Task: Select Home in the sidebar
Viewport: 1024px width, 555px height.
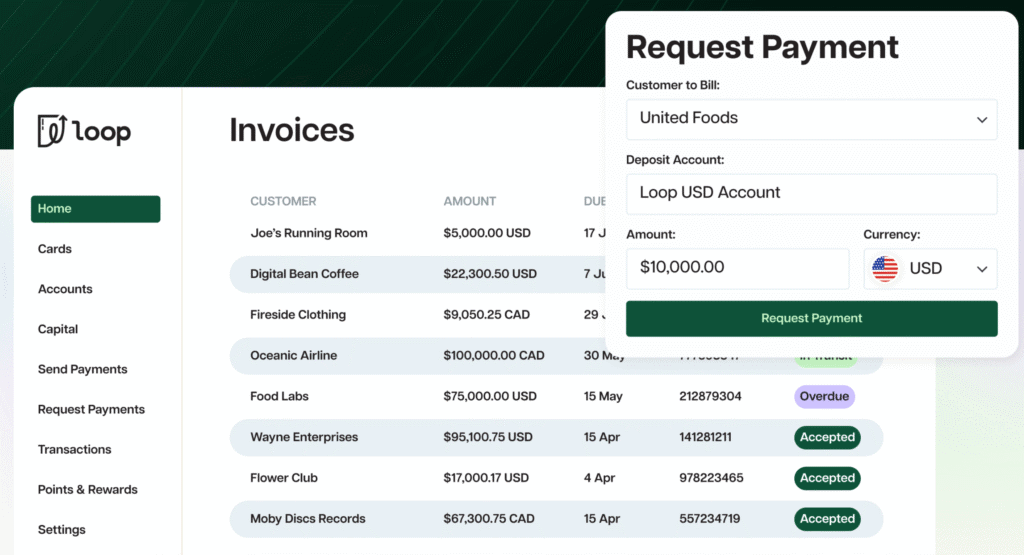Action: point(95,209)
